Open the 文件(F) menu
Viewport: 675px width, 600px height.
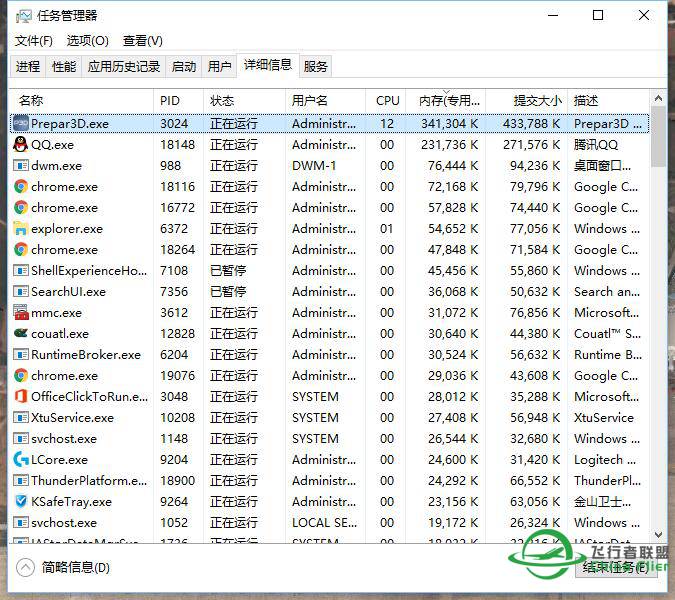(x=34, y=41)
